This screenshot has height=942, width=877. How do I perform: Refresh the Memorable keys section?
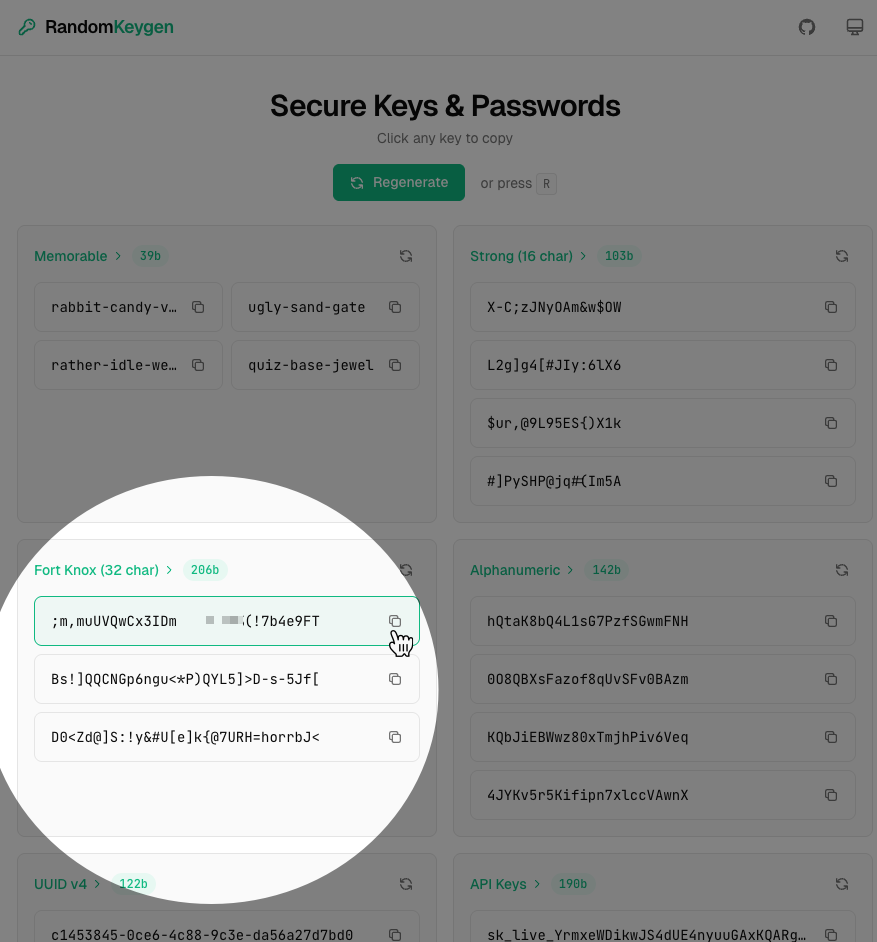tap(406, 256)
